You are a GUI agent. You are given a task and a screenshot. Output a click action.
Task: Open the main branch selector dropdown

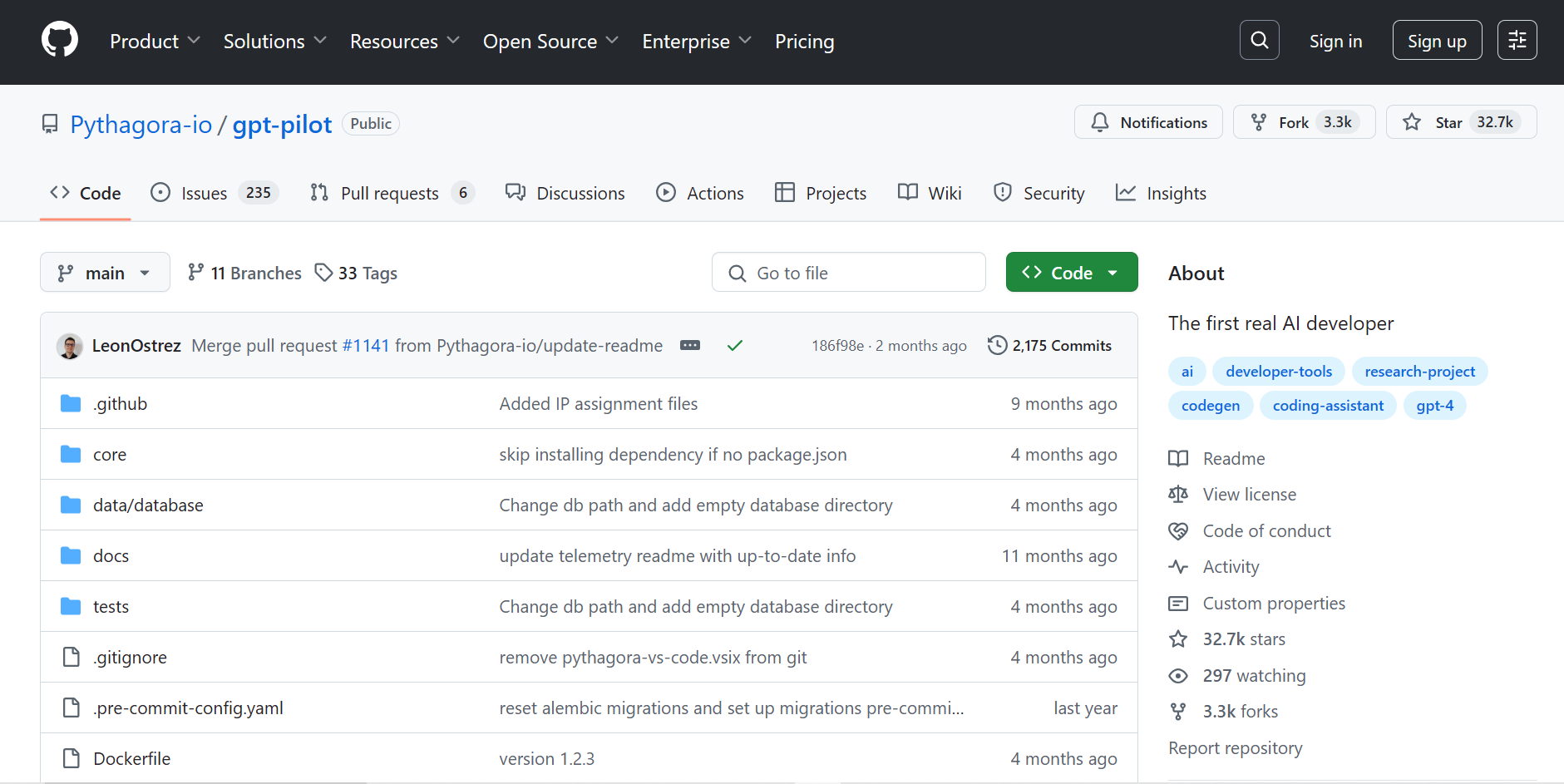tap(105, 272)
